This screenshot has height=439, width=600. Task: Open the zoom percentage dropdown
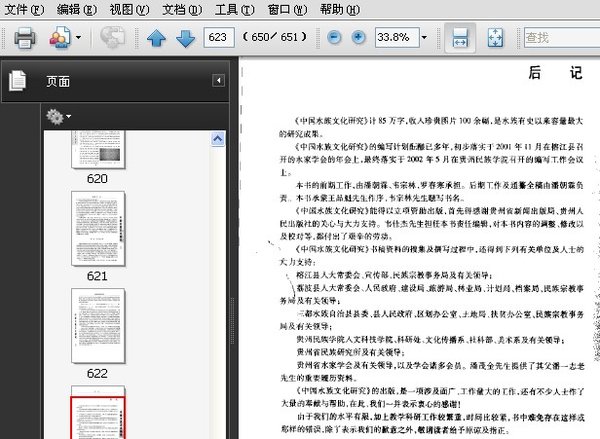tap(425, 38)
